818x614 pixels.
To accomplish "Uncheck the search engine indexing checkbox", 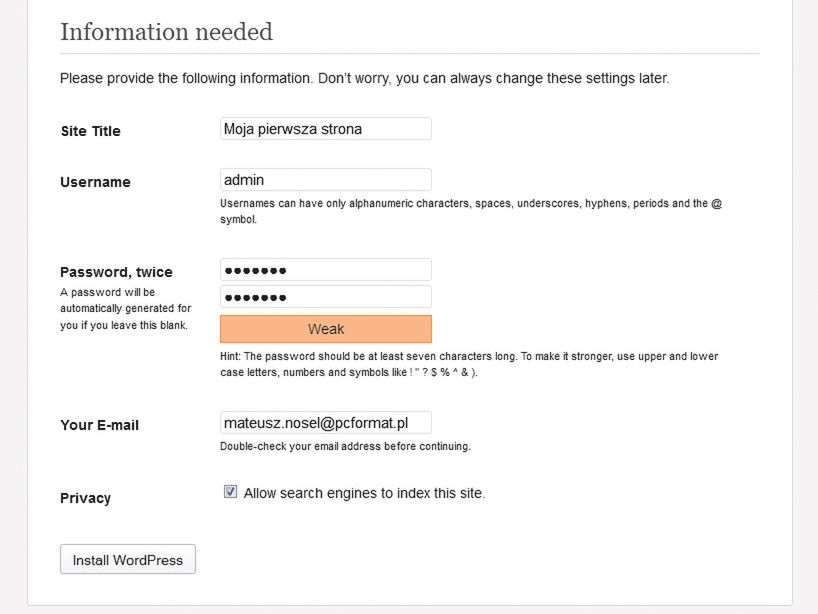I will click(231, 492).
